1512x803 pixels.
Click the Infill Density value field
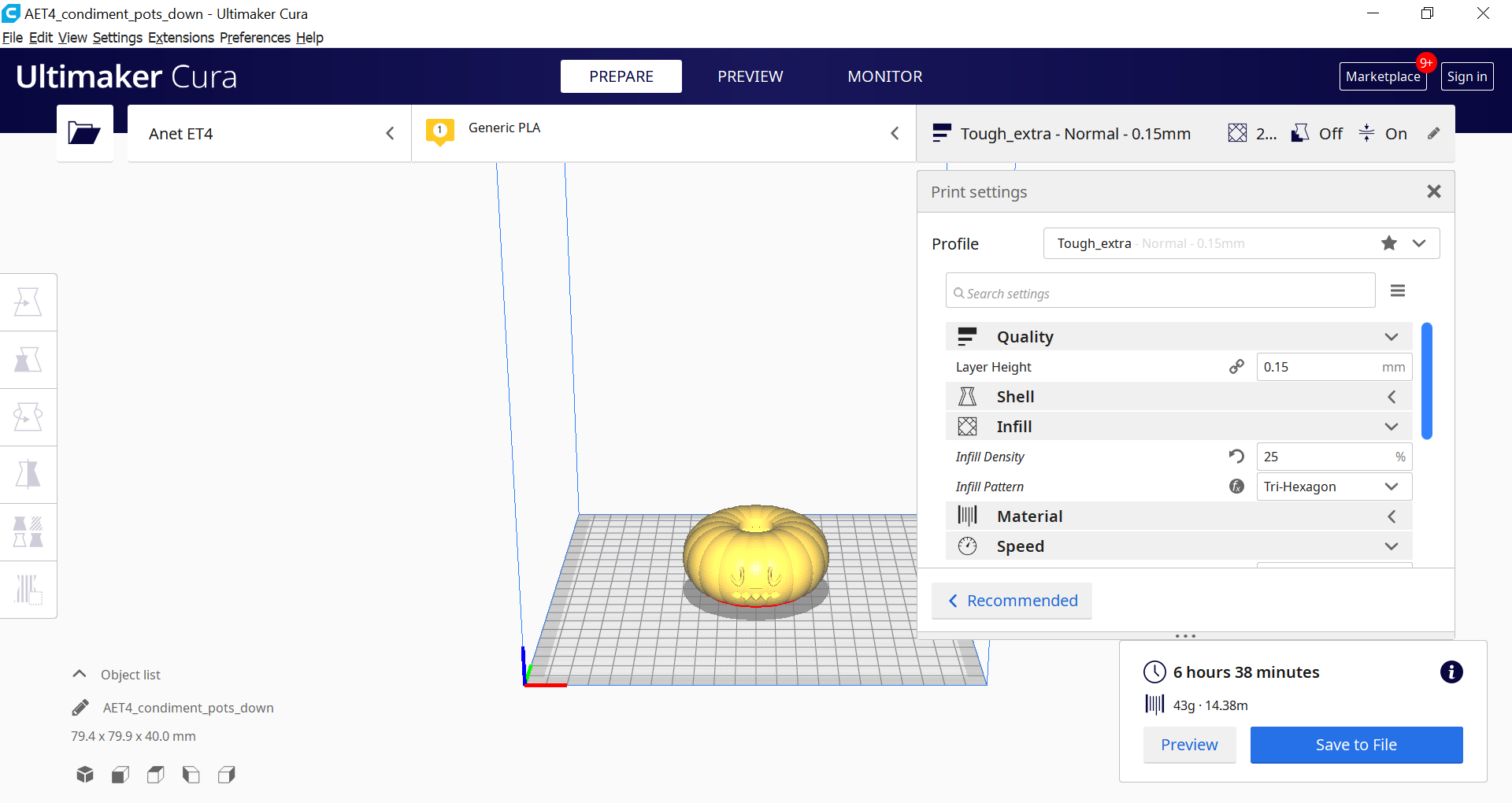1334,457
